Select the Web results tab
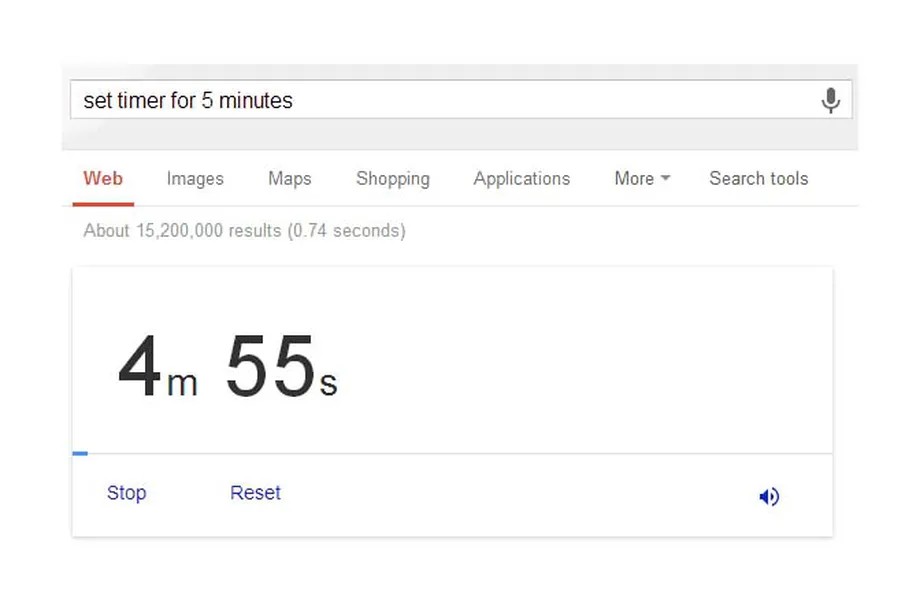This screenshot has width=920, height=613. [x=103, y=178]
